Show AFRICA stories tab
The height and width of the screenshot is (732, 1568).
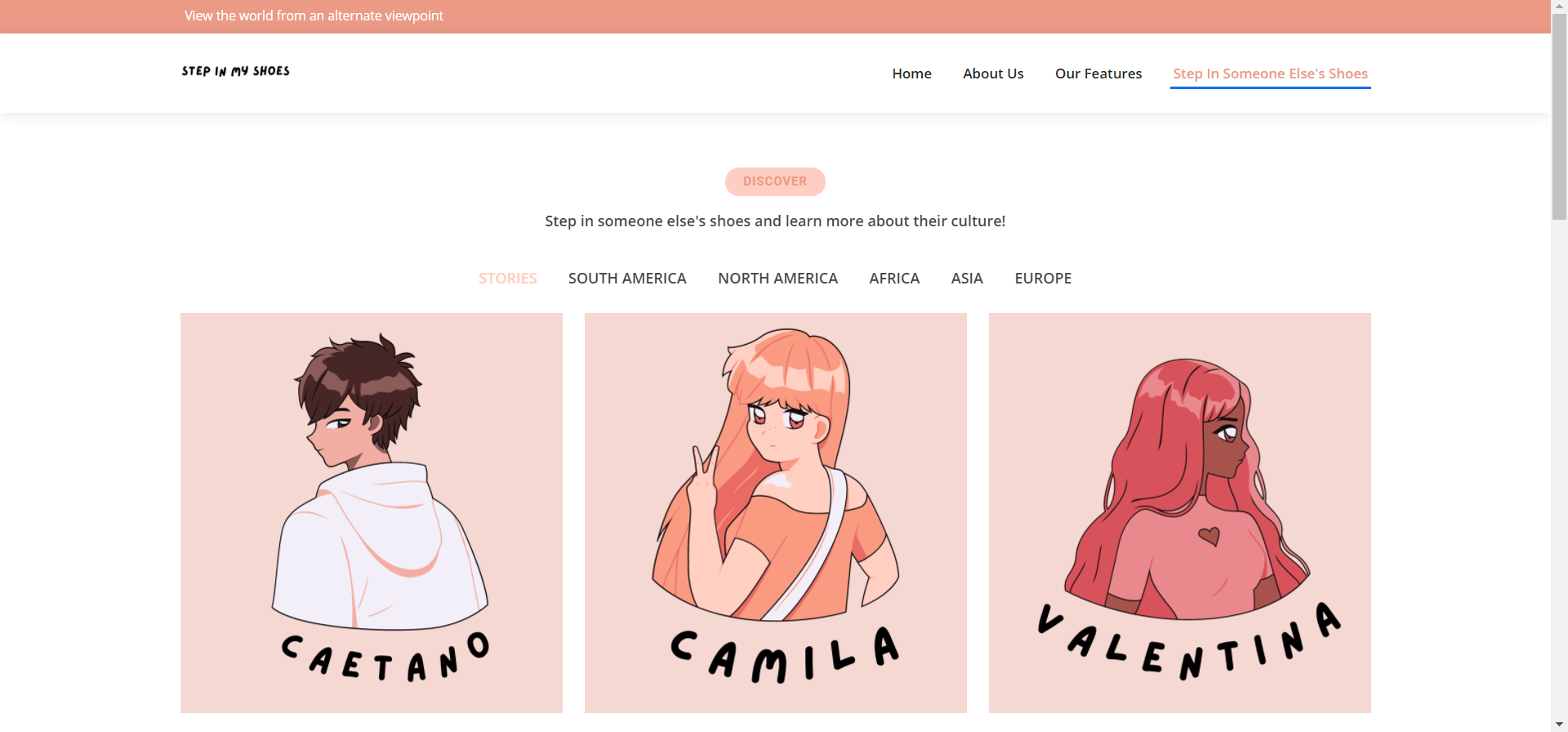pos(894,279)
